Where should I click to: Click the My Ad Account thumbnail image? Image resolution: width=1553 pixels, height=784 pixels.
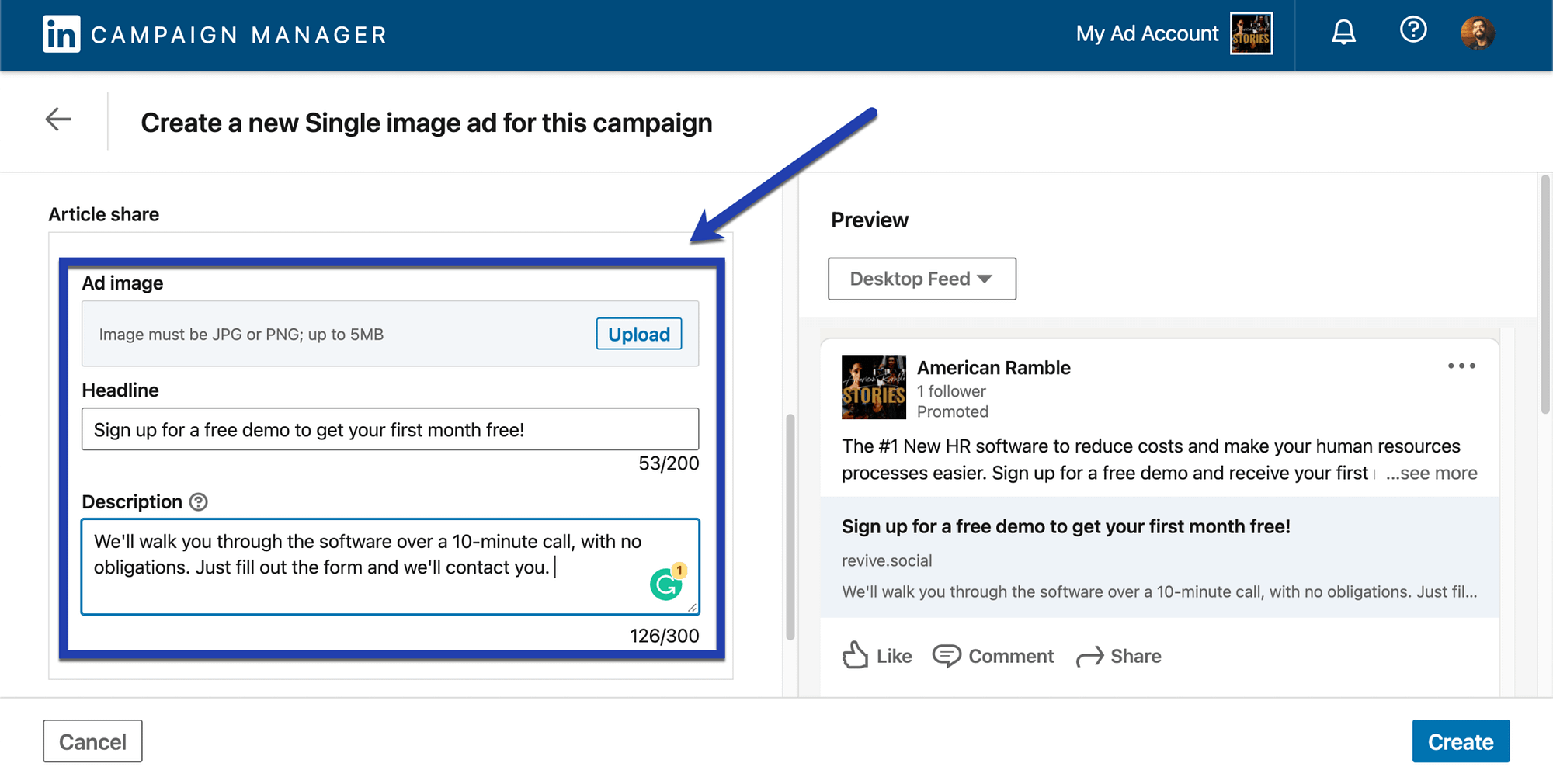(x=1252, y=33)
